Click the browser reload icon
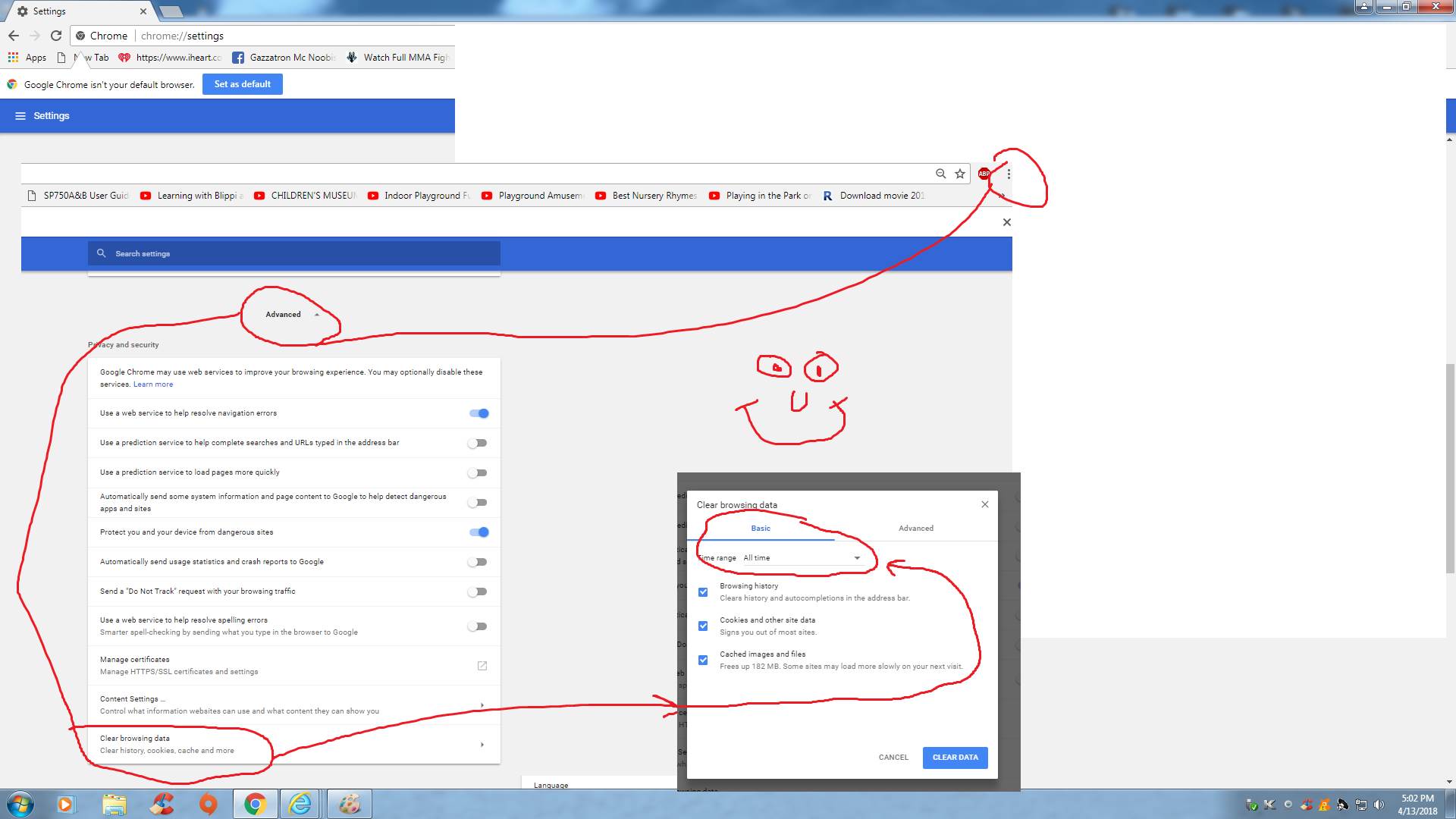 tap(56, 36)
